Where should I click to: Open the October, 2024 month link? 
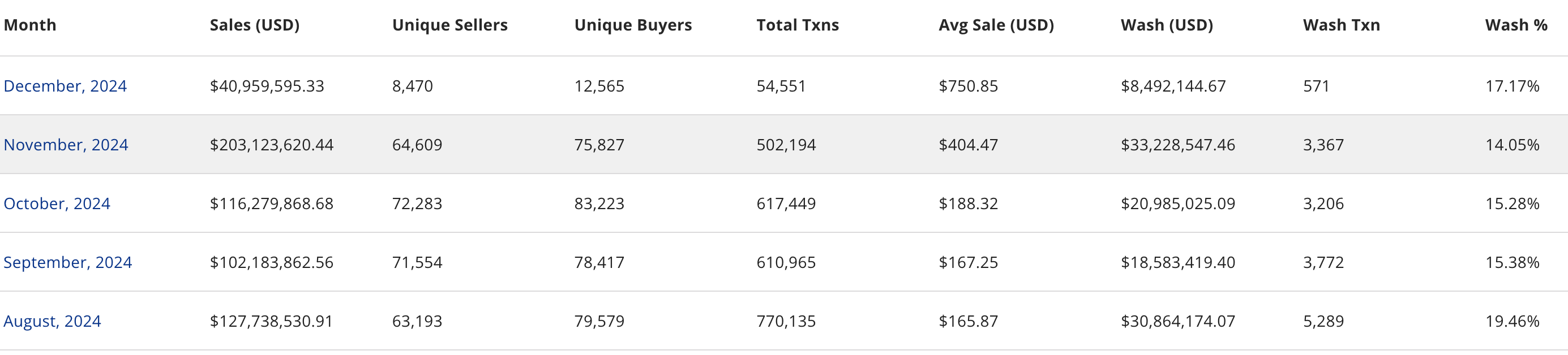(57, 204)
